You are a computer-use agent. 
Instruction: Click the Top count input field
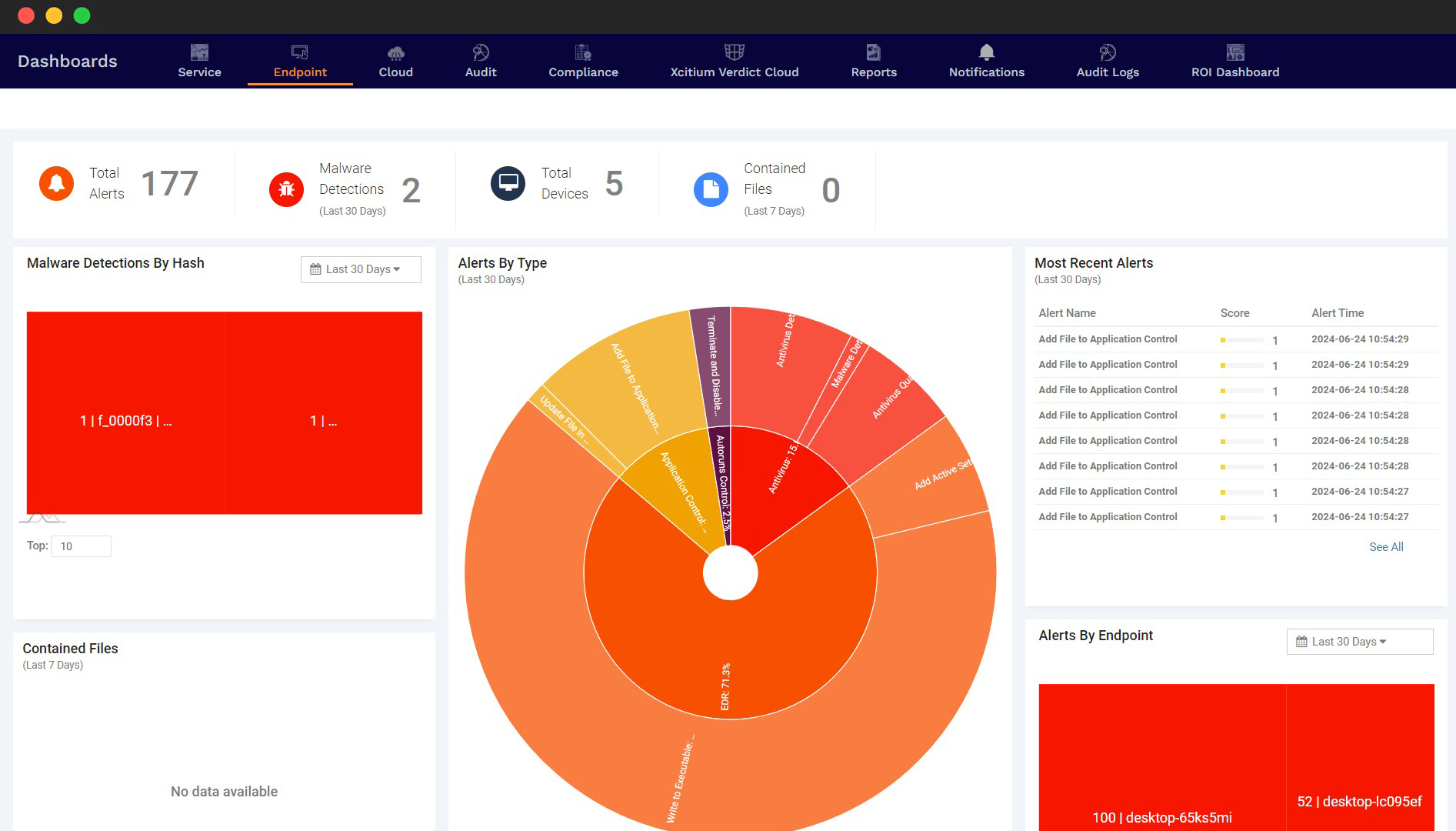point(81,546)
